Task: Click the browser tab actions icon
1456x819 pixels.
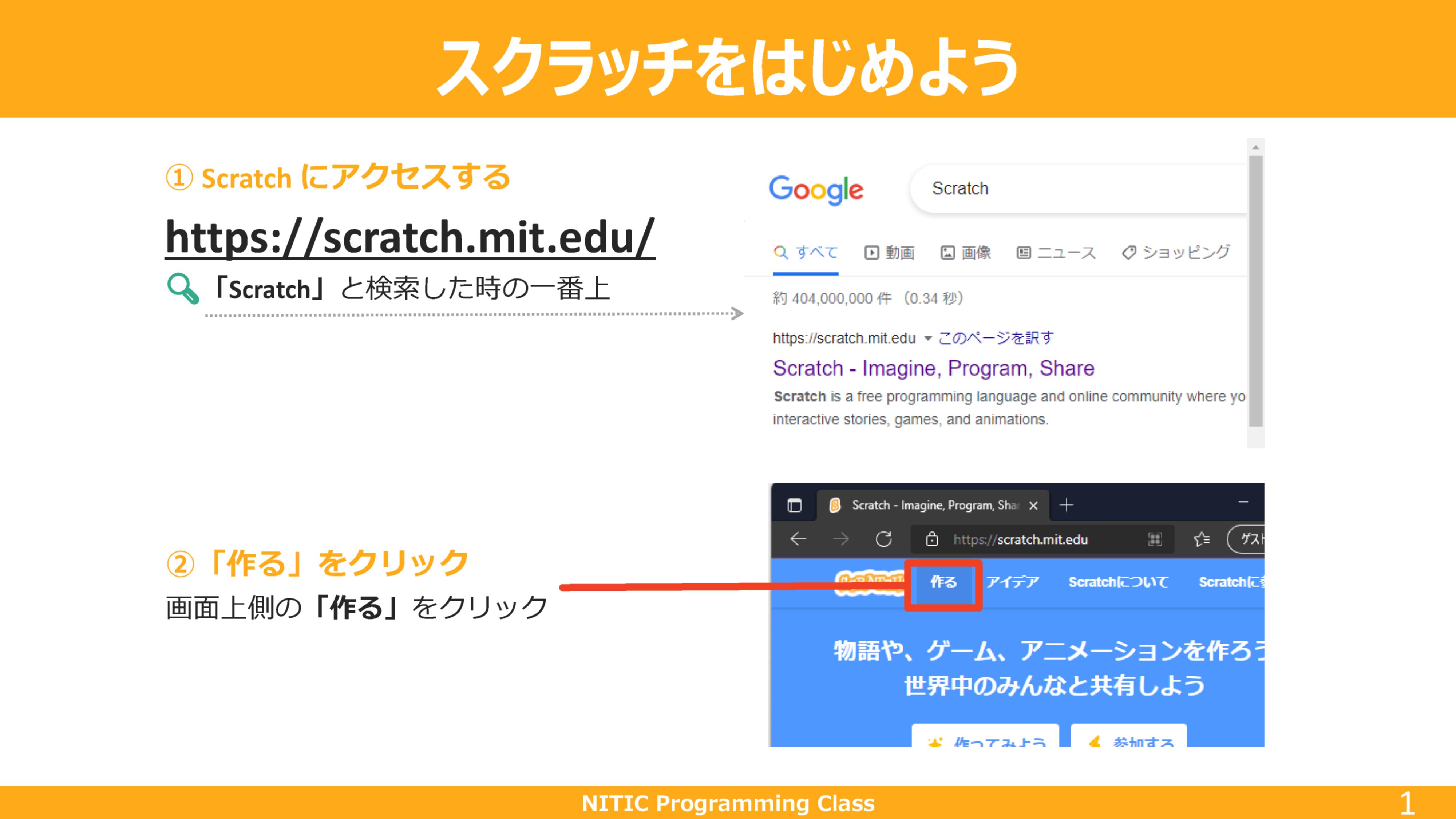Action: 794,505
